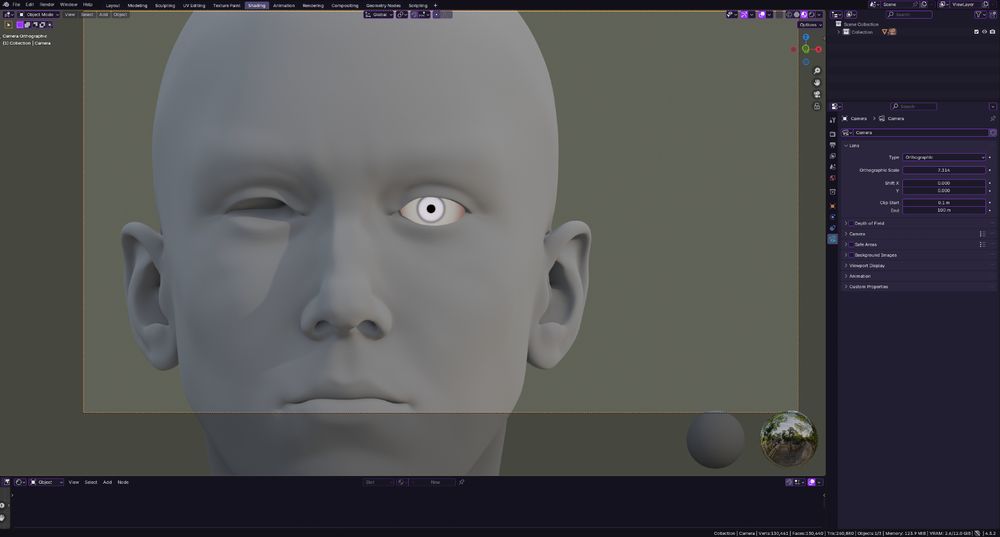Toggle the viewport gizmo display icon
Screen dimensions: 1000x537
[x=744, y=15]
